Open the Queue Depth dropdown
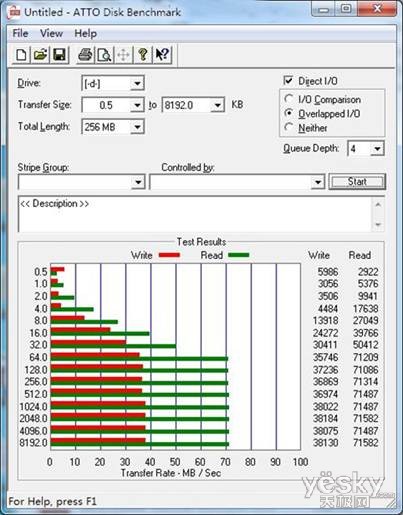Image resolution: width=403 pixels, height=515 pixels. point(377,149)
